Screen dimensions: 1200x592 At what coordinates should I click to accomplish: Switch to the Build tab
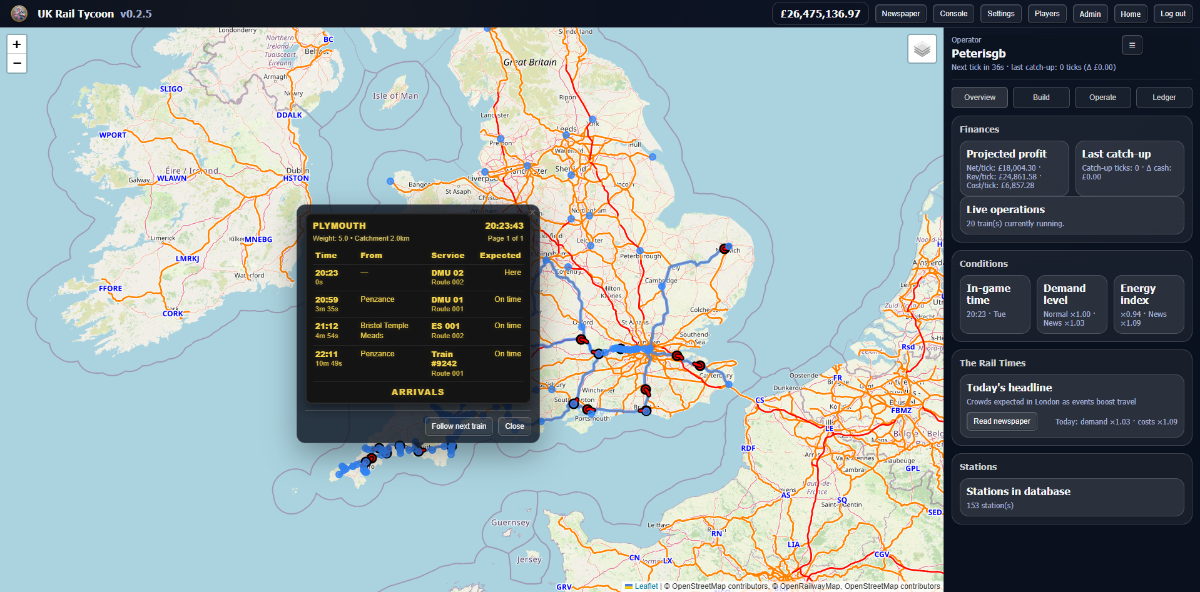tap(1041, 98)
